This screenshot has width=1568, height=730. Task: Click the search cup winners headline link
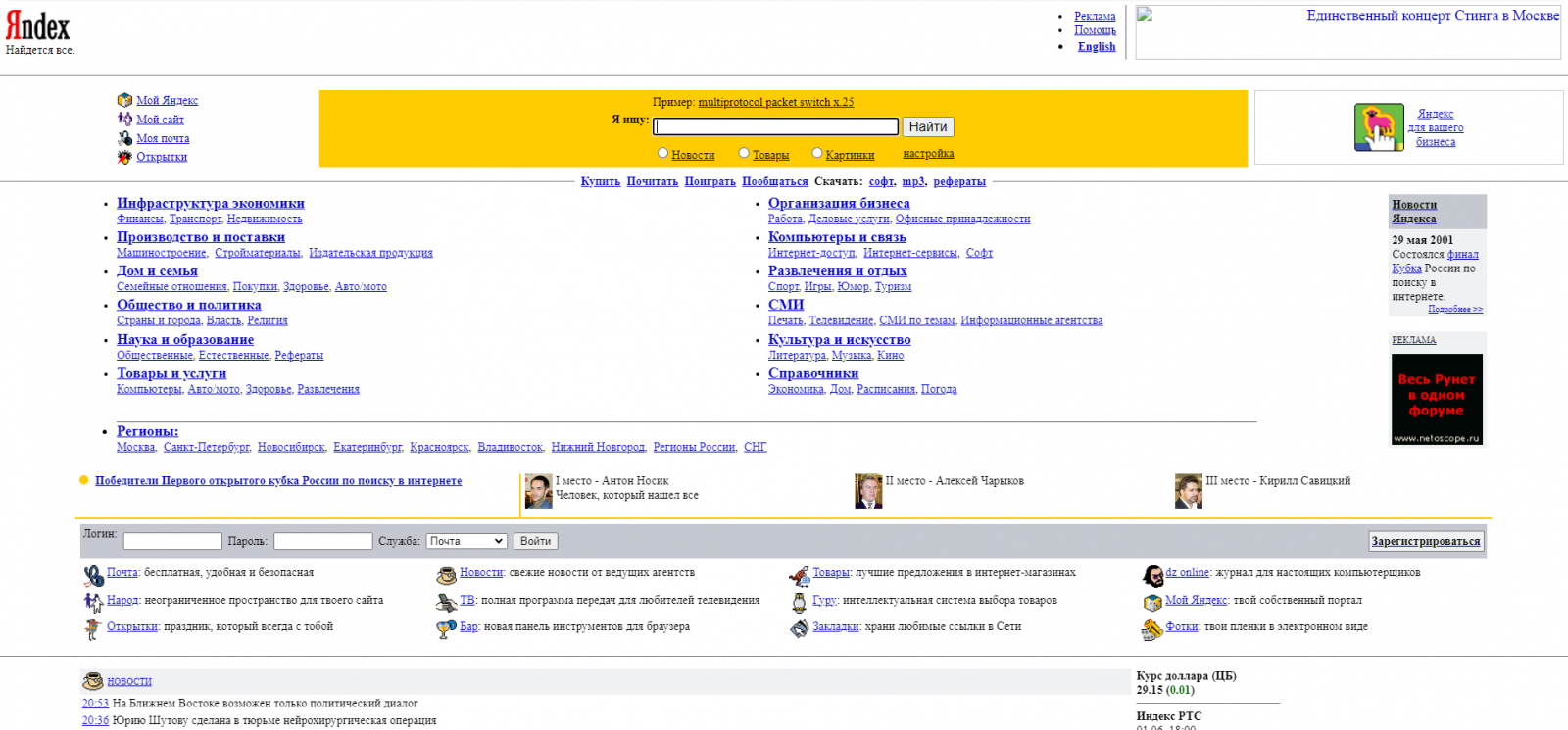(278, 481)
